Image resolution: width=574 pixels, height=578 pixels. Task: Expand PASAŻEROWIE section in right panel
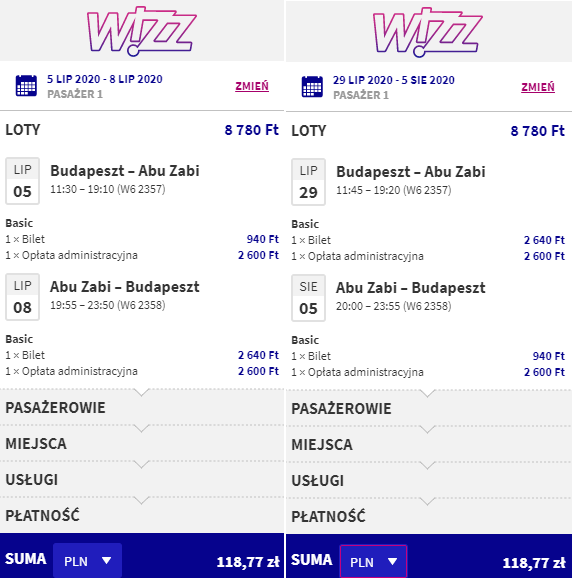click(x=429, y=408)
